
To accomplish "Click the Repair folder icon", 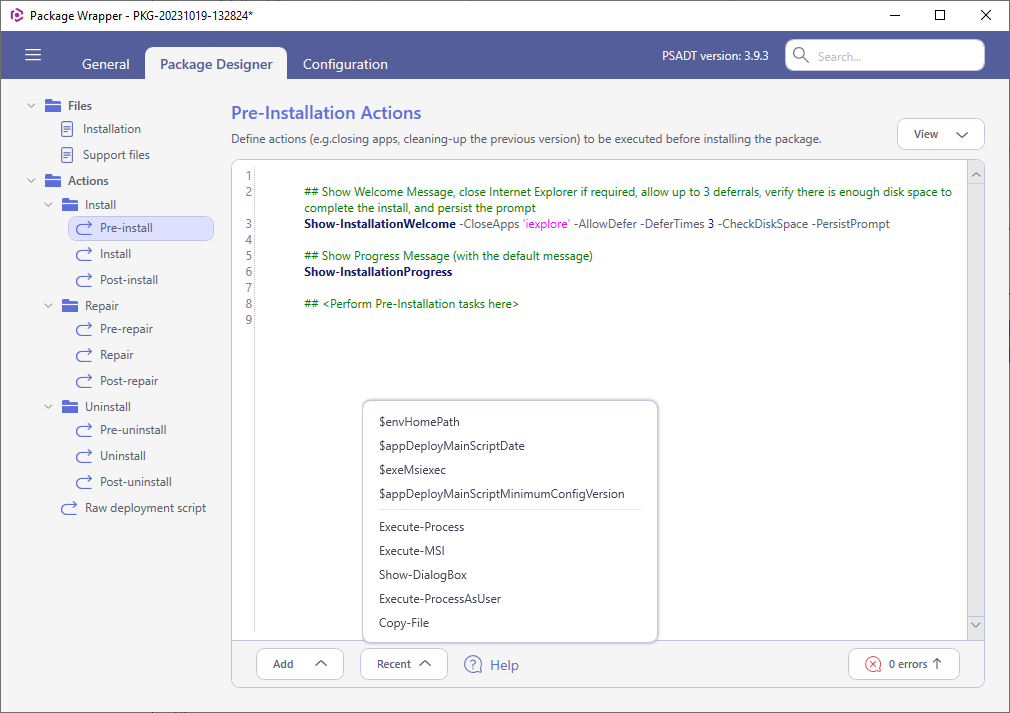I will click(x=70, y=306).
